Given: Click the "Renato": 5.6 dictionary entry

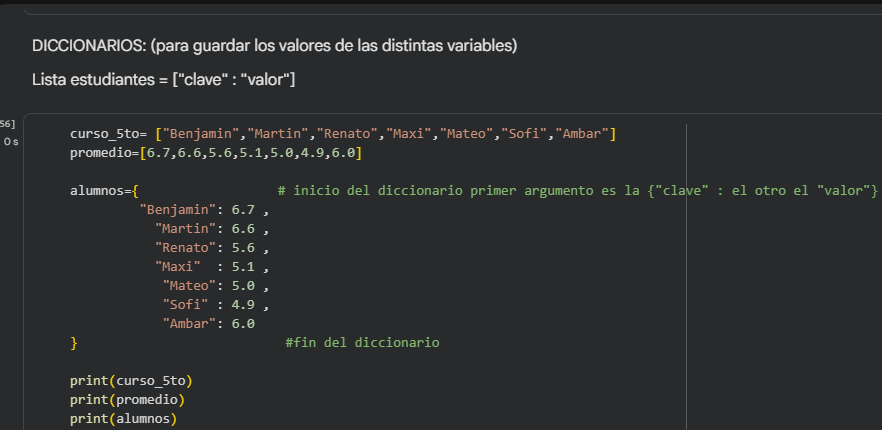Looking at the screenshot, I should point(212,248).
